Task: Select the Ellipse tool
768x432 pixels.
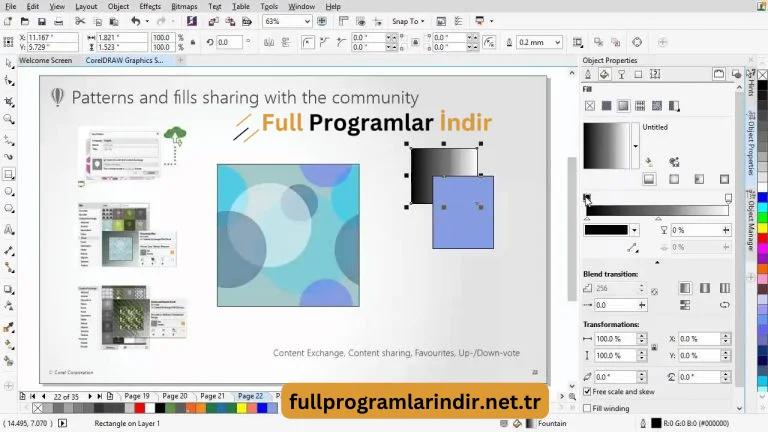Action: click(x=9, y=192)
